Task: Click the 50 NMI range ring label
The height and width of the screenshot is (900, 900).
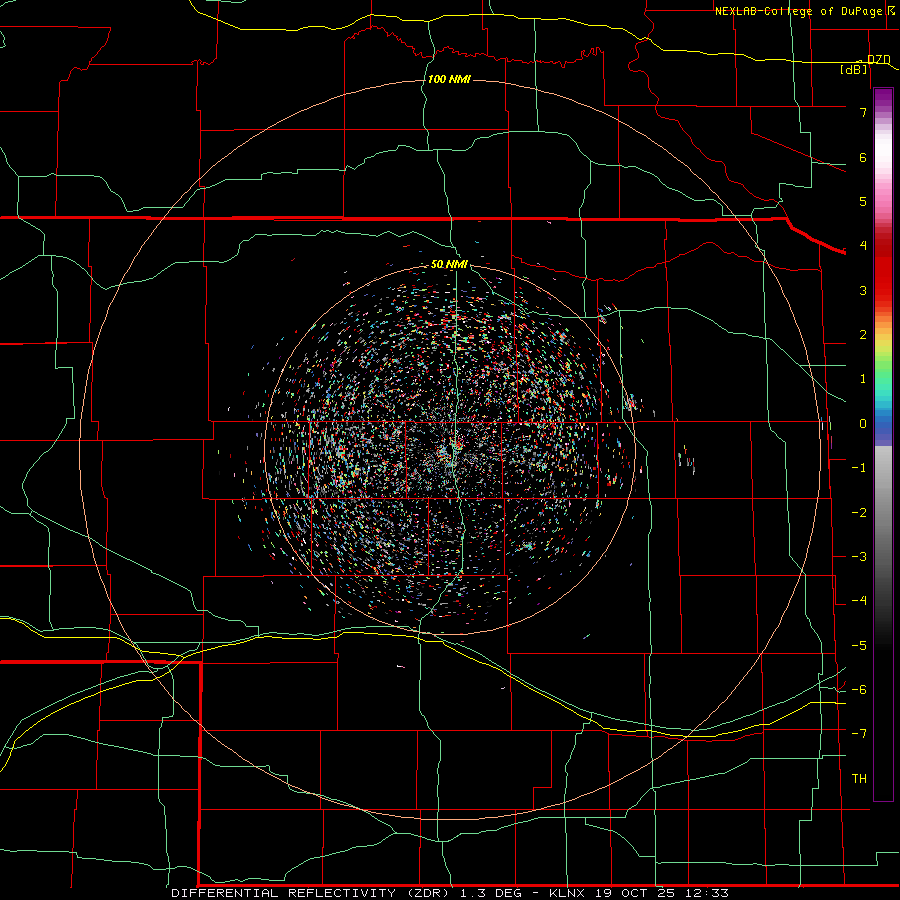Action: coord(449,264)
